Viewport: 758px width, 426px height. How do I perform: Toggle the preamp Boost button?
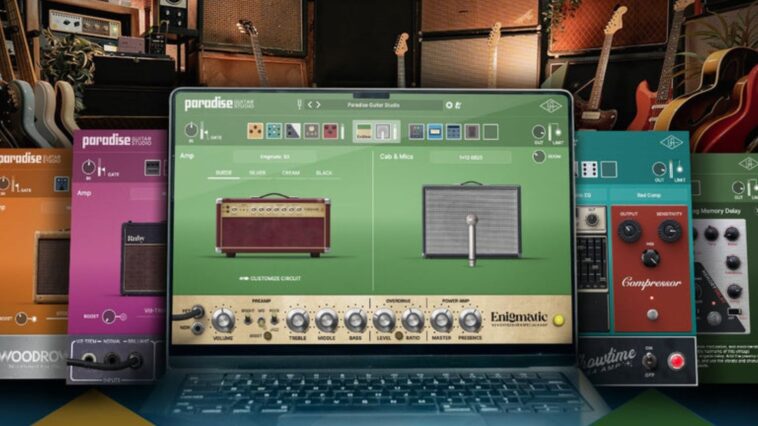tap(267, 336)
